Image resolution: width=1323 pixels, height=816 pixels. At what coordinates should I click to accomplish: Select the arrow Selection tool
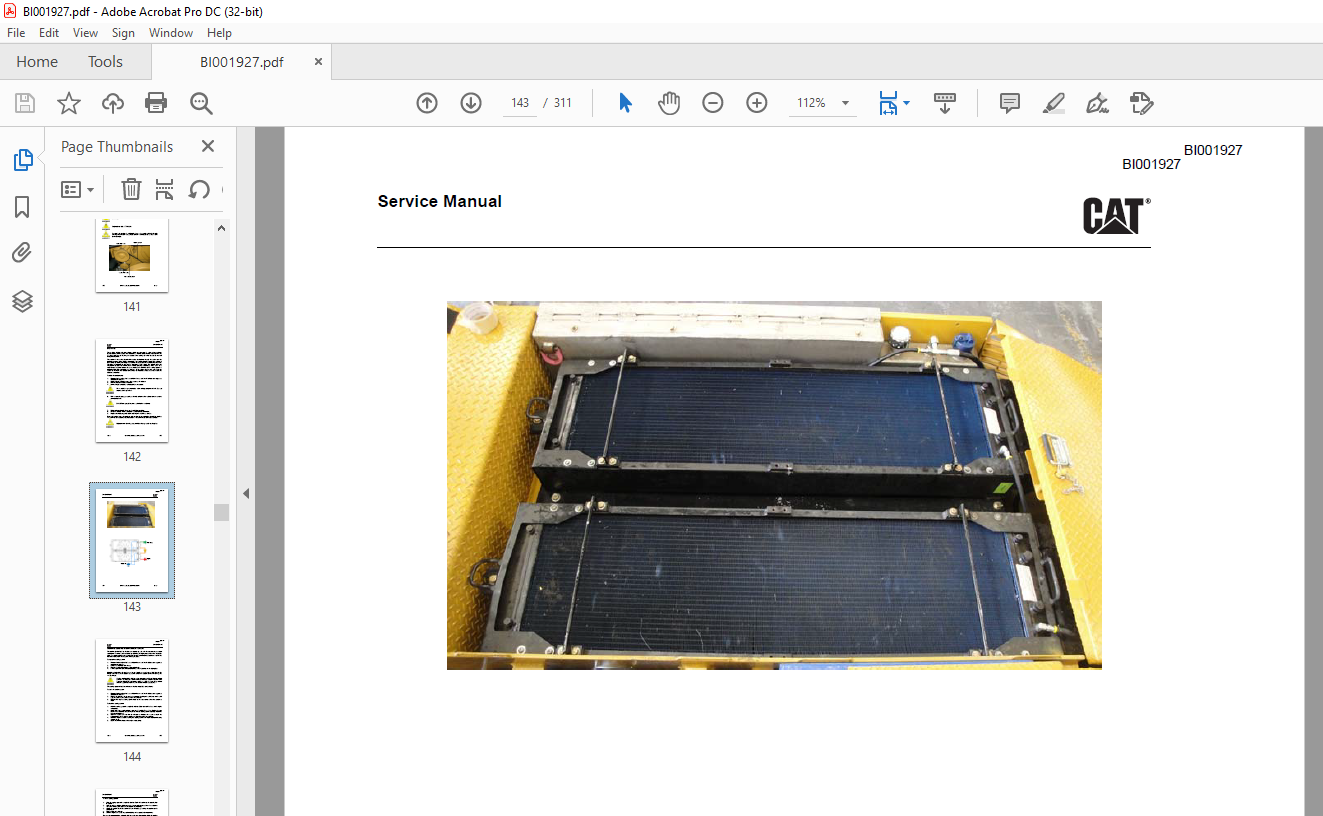pyautogui.click(x=625, y=103)
